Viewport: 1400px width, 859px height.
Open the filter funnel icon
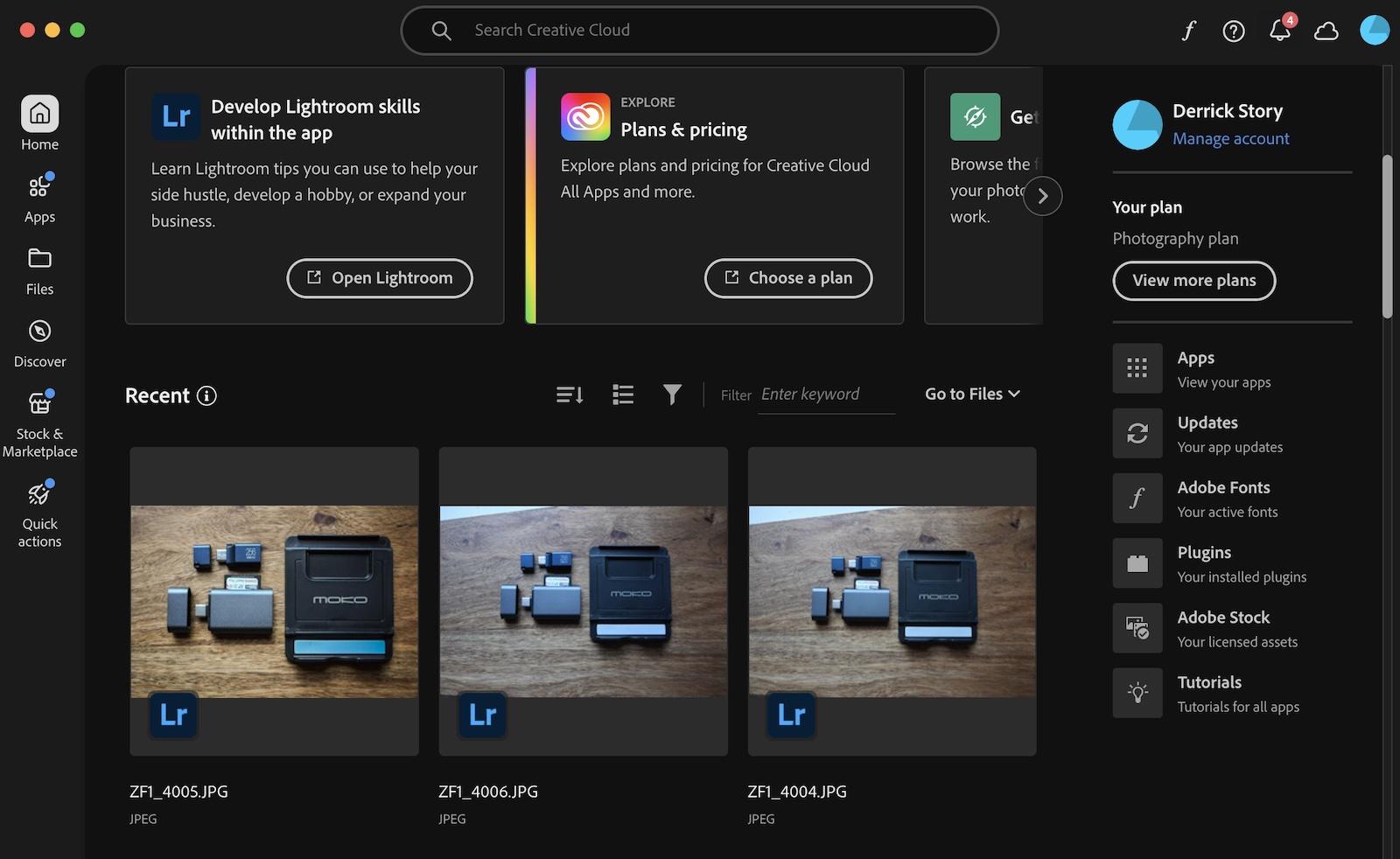pyautogui.click(x=672, y=395)
